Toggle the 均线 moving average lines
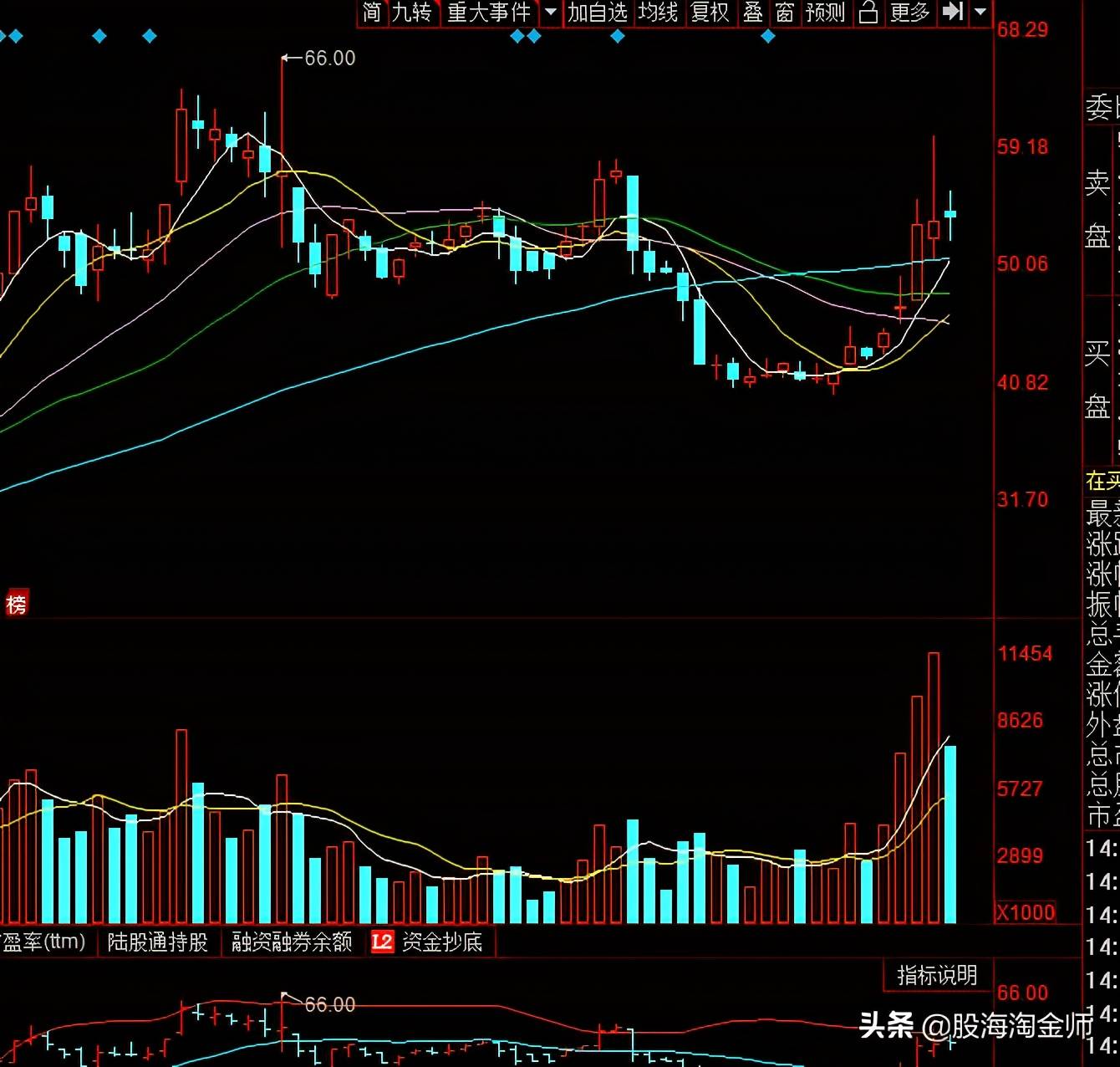 pyautogui.click(x=659, y=13)
